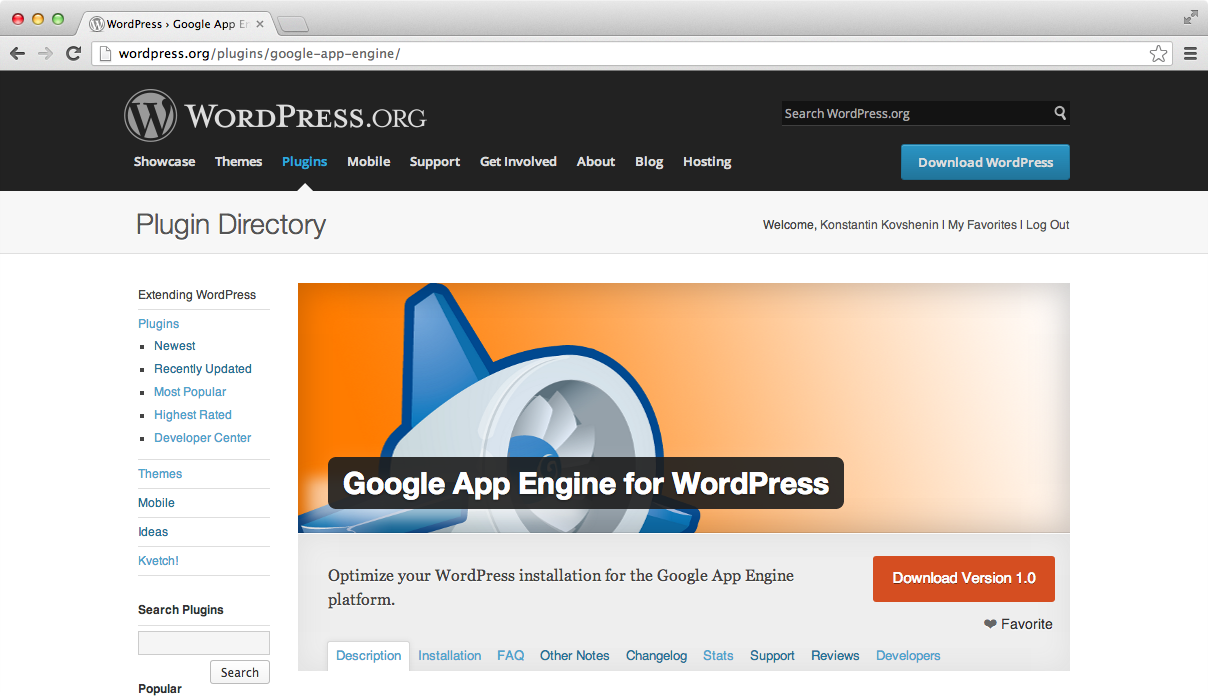The image size is (1208, 696).
Task: Switch to the Reviews tab
Action: 835,656
